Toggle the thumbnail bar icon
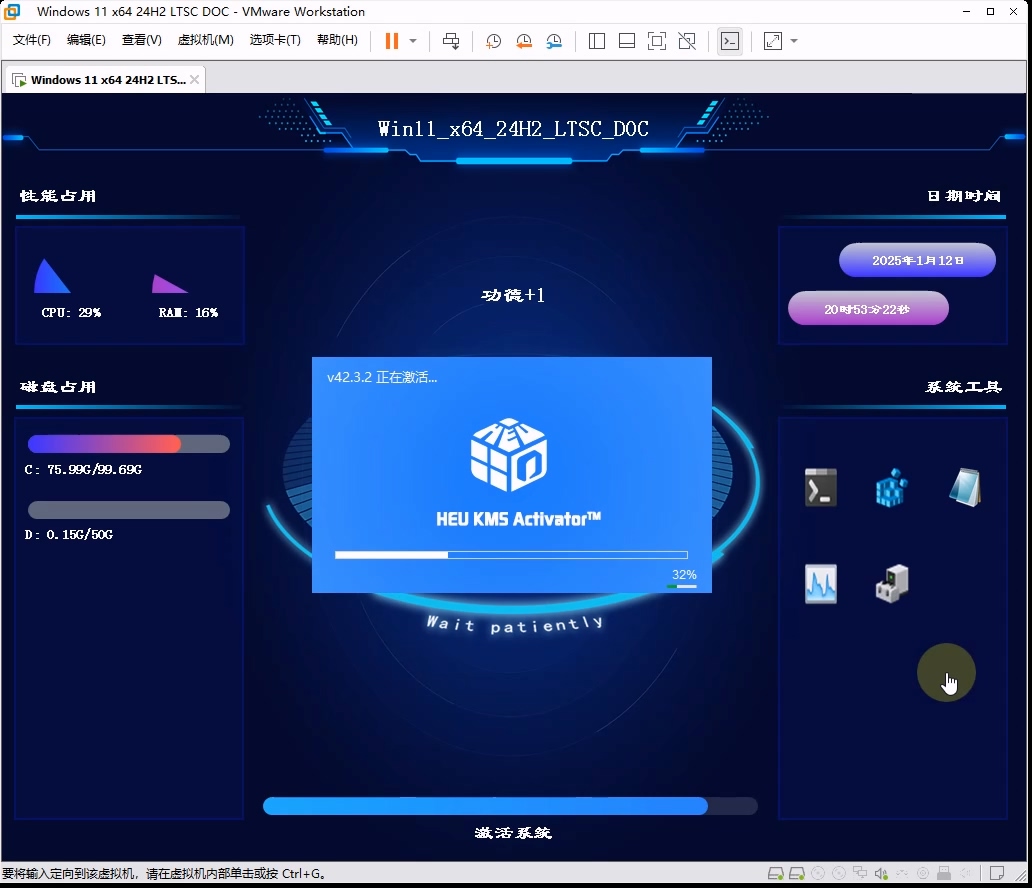 (627, 41)
